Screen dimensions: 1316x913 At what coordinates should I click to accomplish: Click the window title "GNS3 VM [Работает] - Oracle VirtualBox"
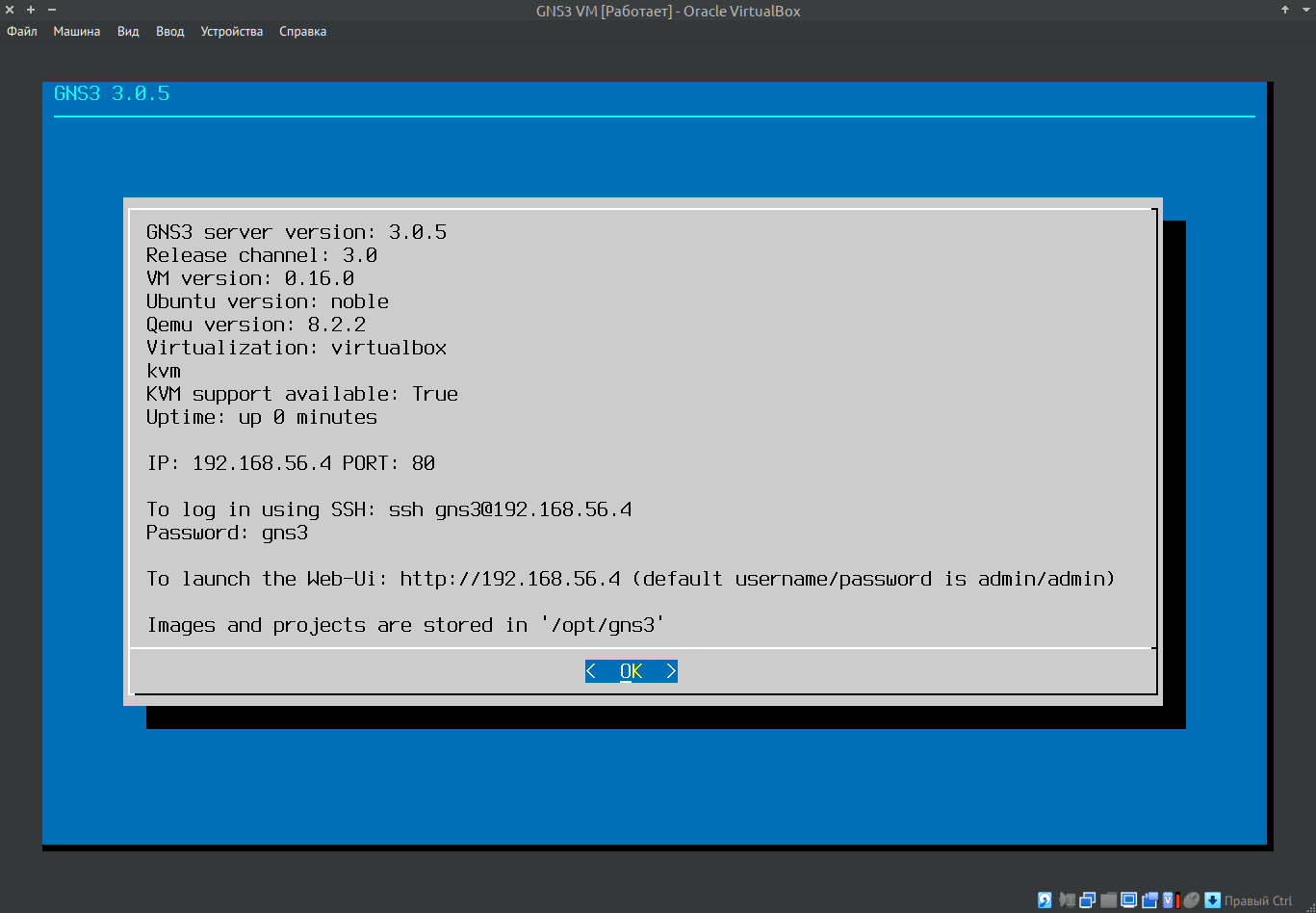[668, 11]
